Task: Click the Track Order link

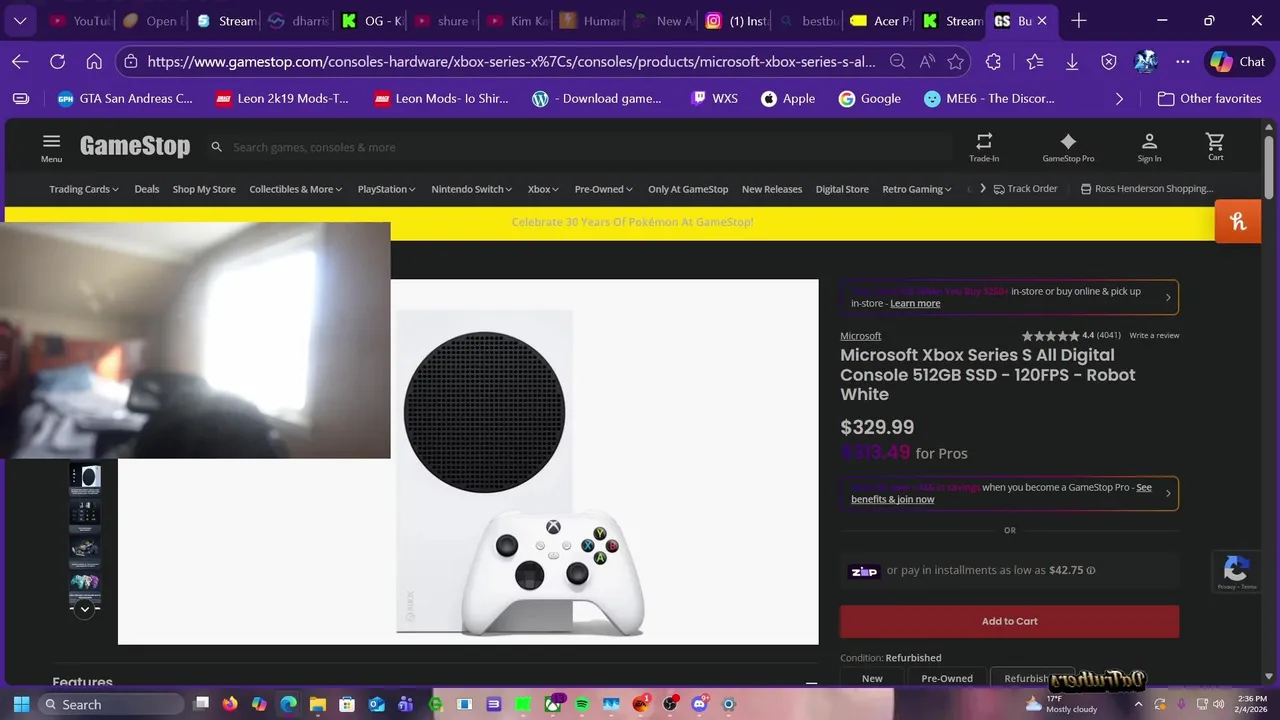Action: (1025, 189)
